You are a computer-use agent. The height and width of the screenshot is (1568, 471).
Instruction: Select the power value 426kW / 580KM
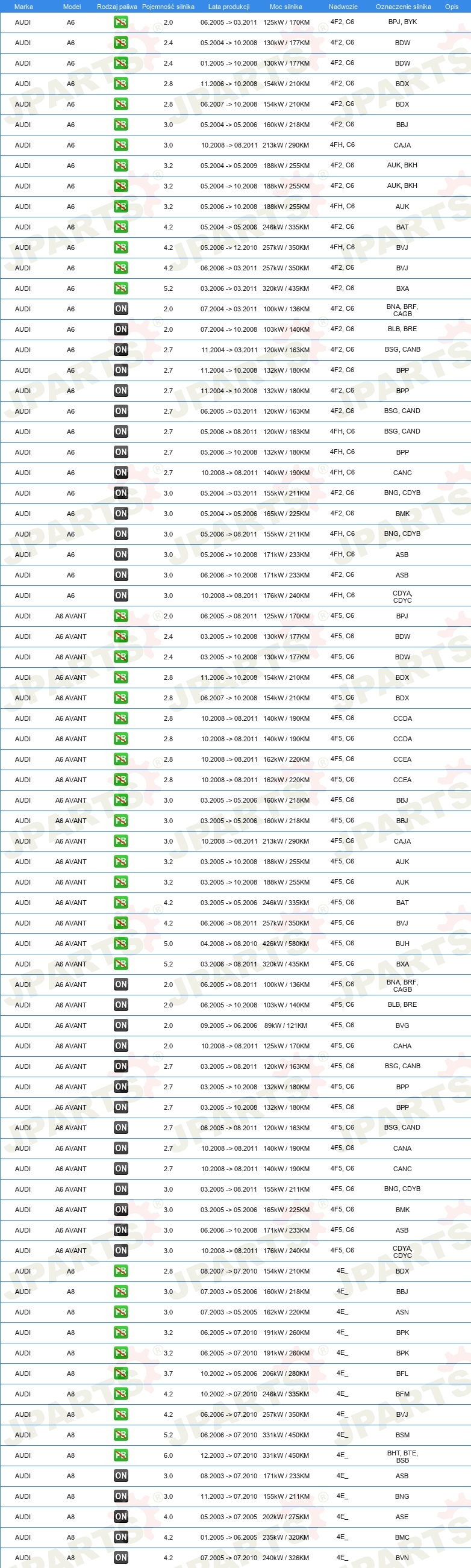286,944
